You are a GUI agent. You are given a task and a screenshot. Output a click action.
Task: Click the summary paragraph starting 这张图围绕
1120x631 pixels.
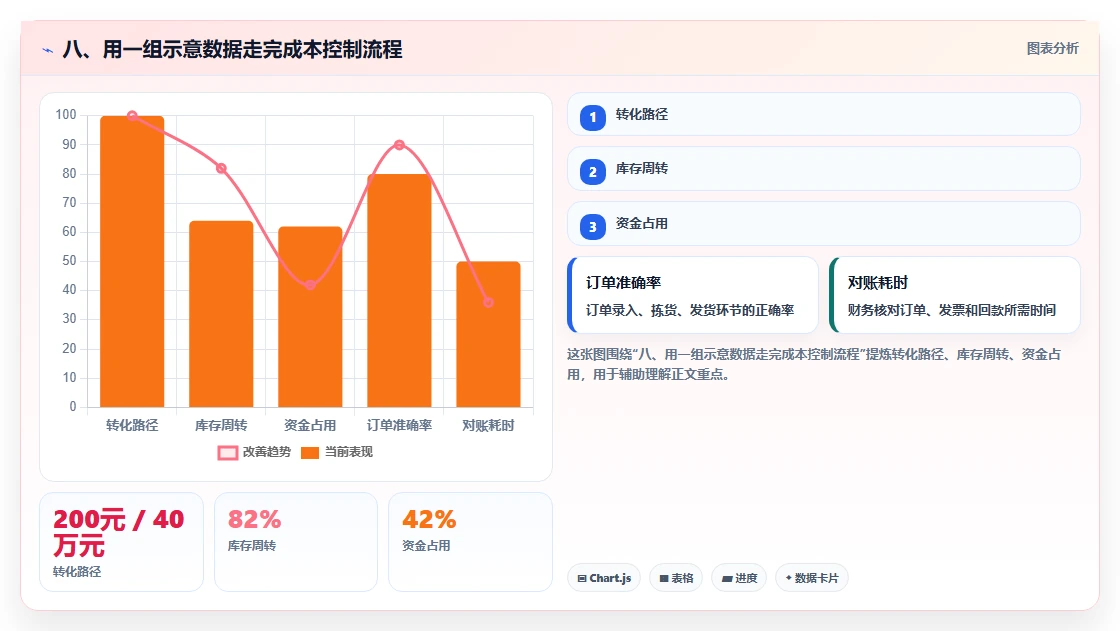click(814, 364)
